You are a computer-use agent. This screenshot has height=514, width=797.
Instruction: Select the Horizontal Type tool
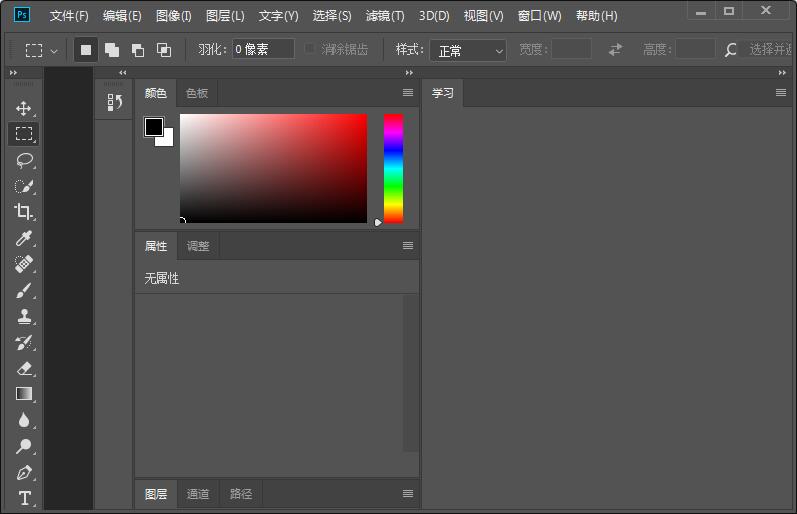pyautogui.click(x=24, y=498)
